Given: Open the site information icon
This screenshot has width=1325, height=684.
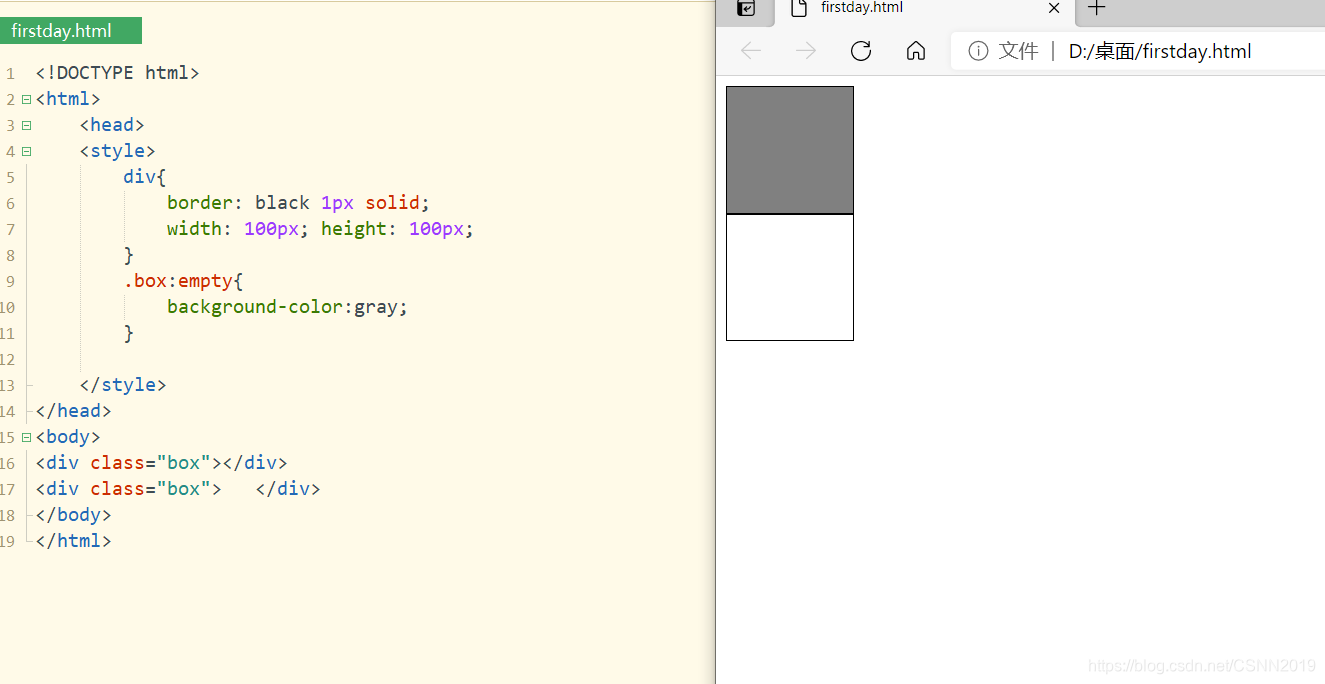Looking at the screenshot, I should 978,51.
